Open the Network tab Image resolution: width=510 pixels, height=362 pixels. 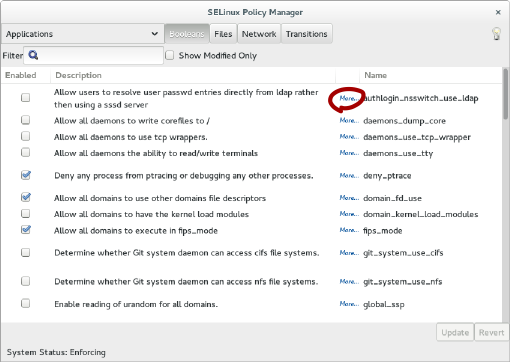[259, 34]
